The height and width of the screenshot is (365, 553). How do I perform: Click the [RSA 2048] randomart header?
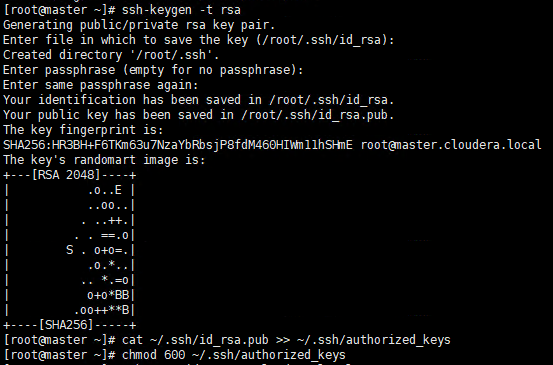pyautogui.click(x=66, y=175)
